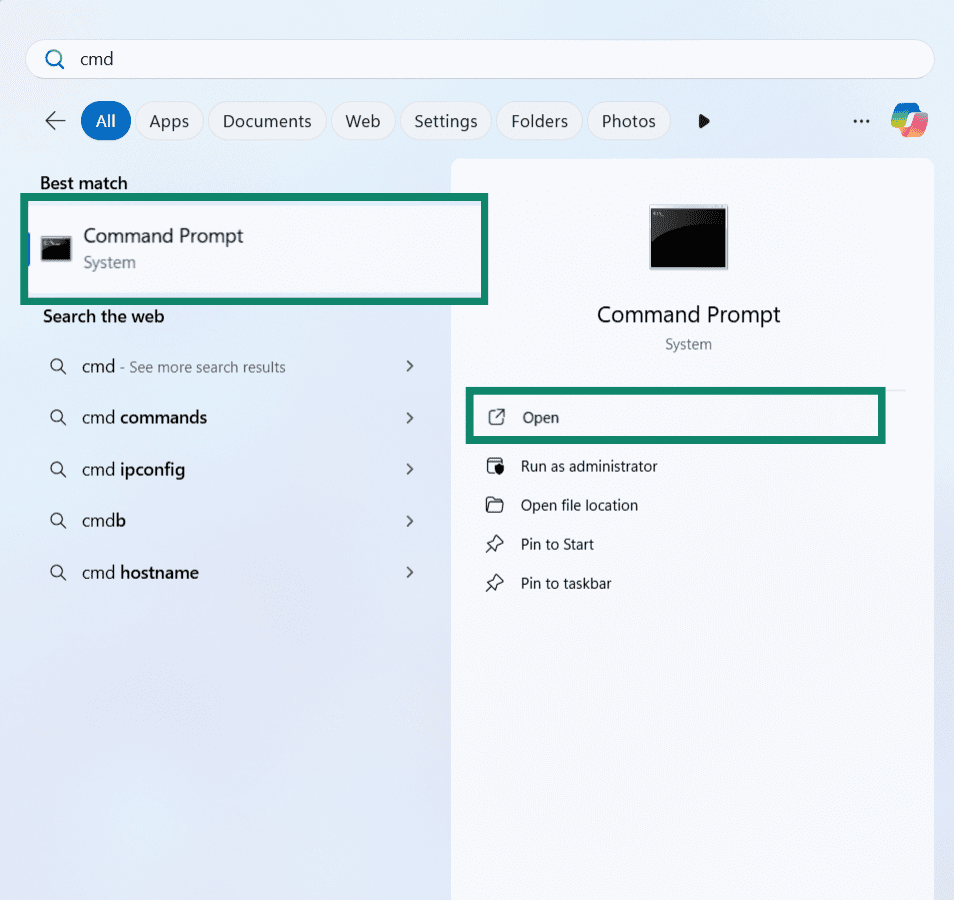This screenshot has height=900, width=954.
Task: Expand the cmd ipconfig suggestion chevron
Action: (x=410, y=469)
